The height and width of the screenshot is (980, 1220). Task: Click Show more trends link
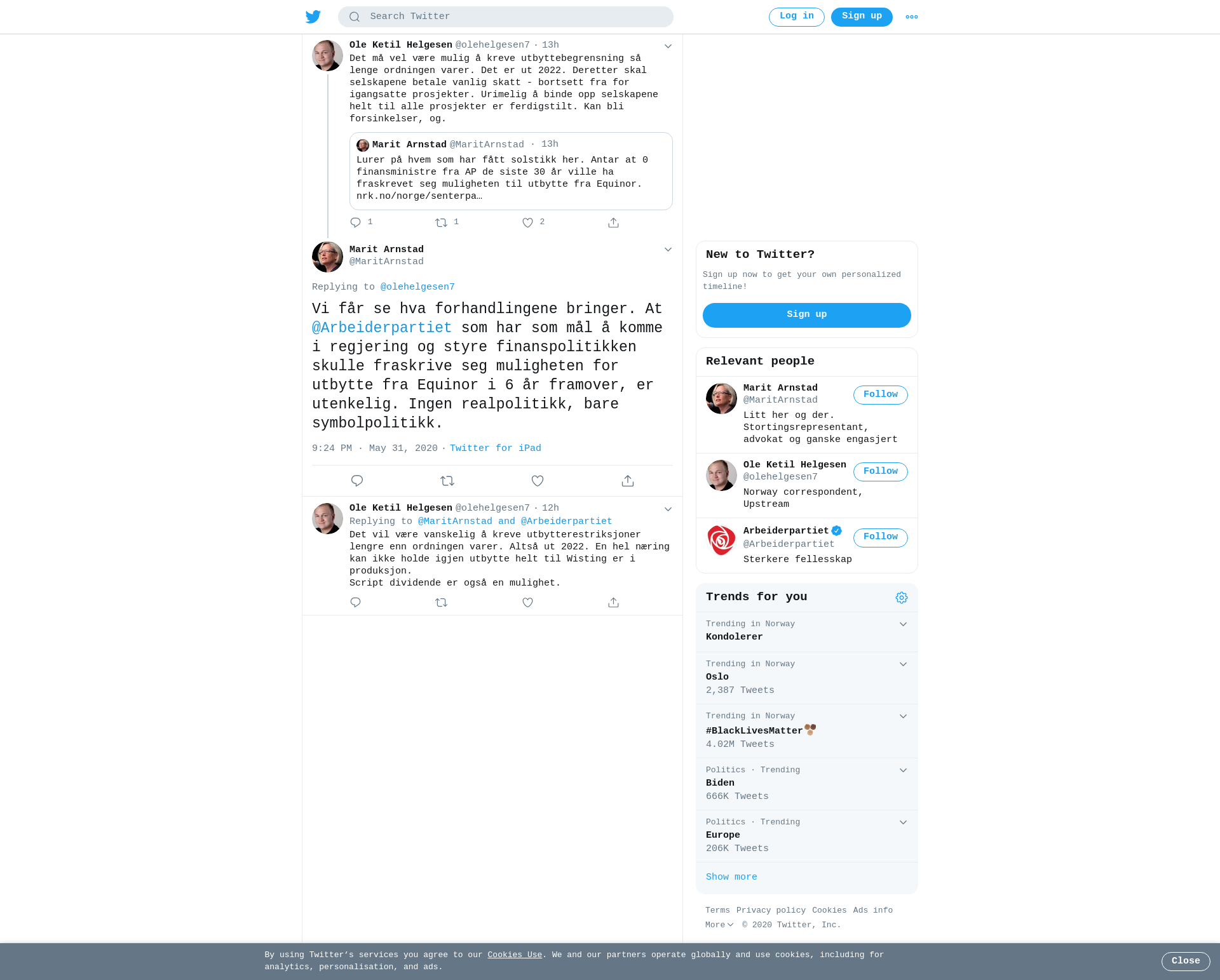tap(731, 877)
